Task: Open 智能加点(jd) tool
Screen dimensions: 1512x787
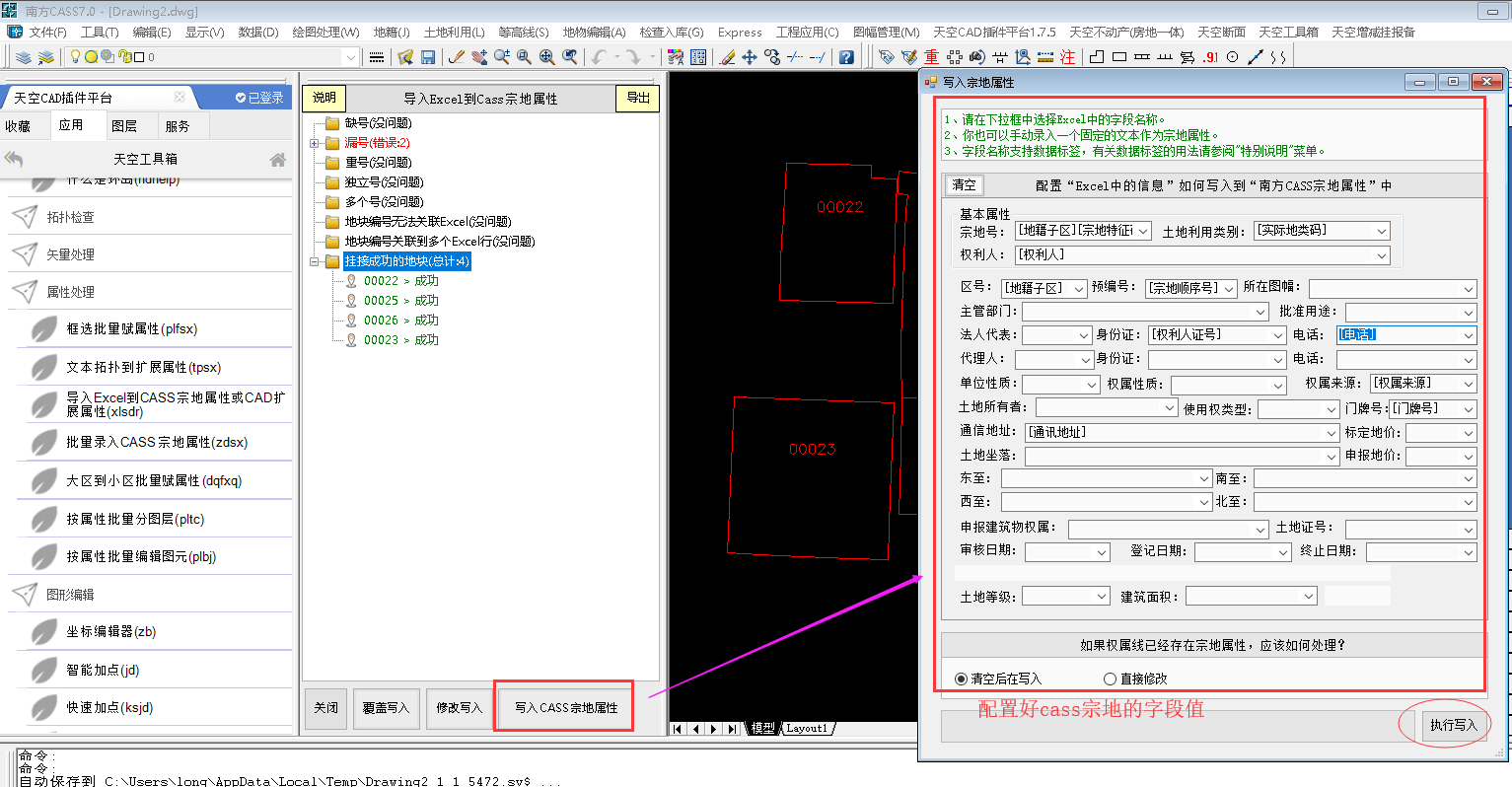Action: pos(103,671)
